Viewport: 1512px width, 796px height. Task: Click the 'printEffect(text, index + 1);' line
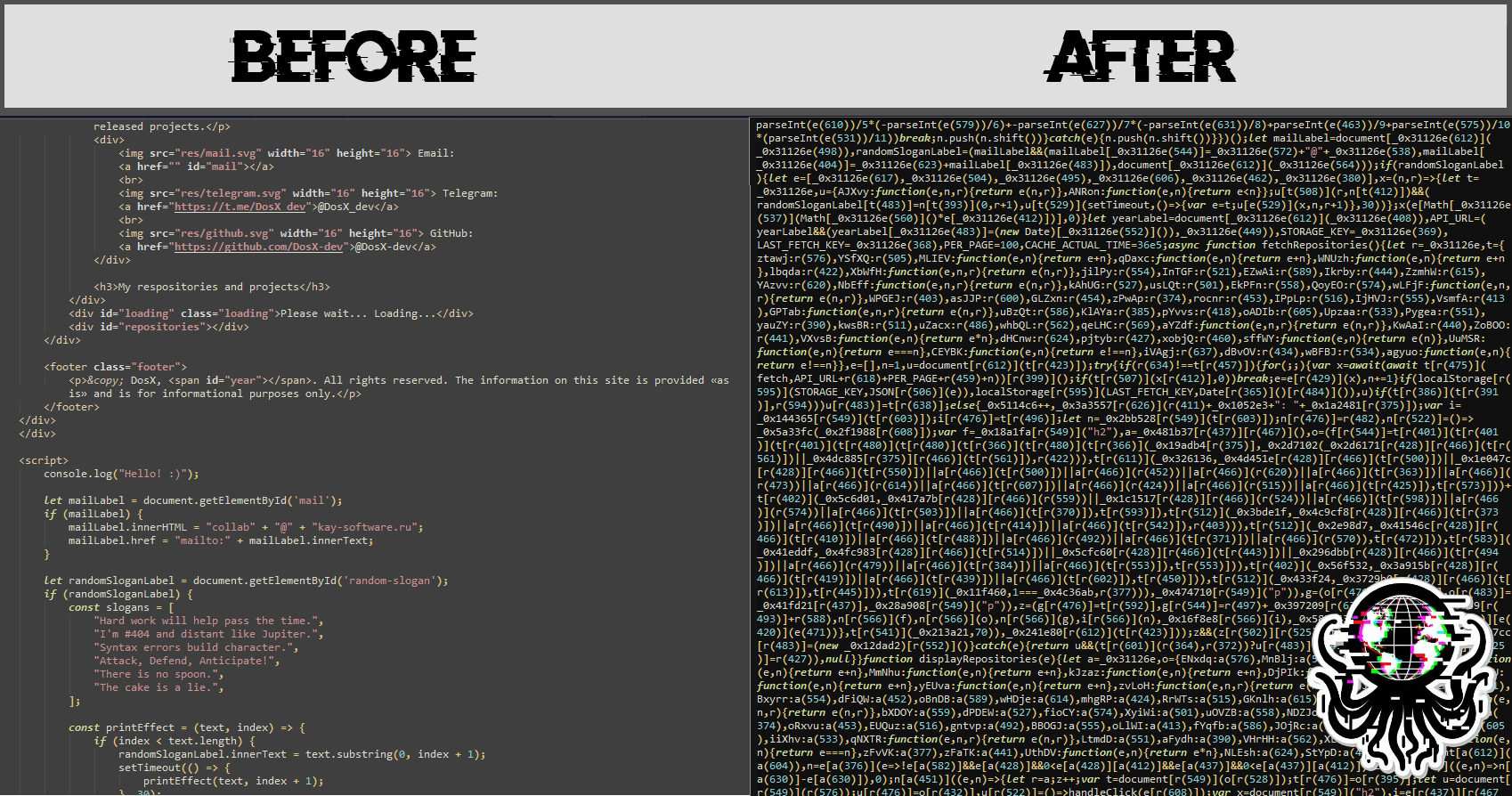tap(233, 781)
